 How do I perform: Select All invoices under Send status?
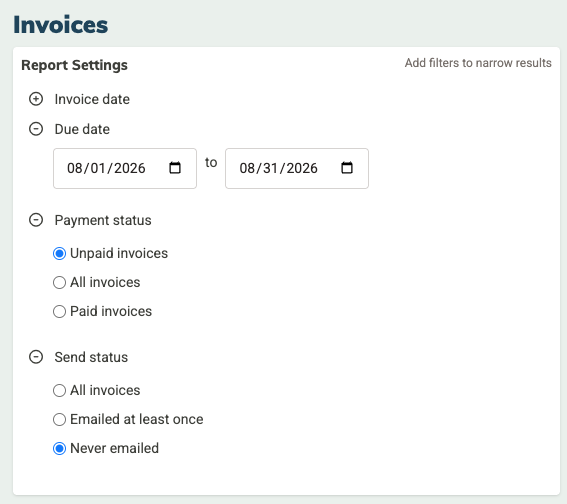(x=59, y=390)
